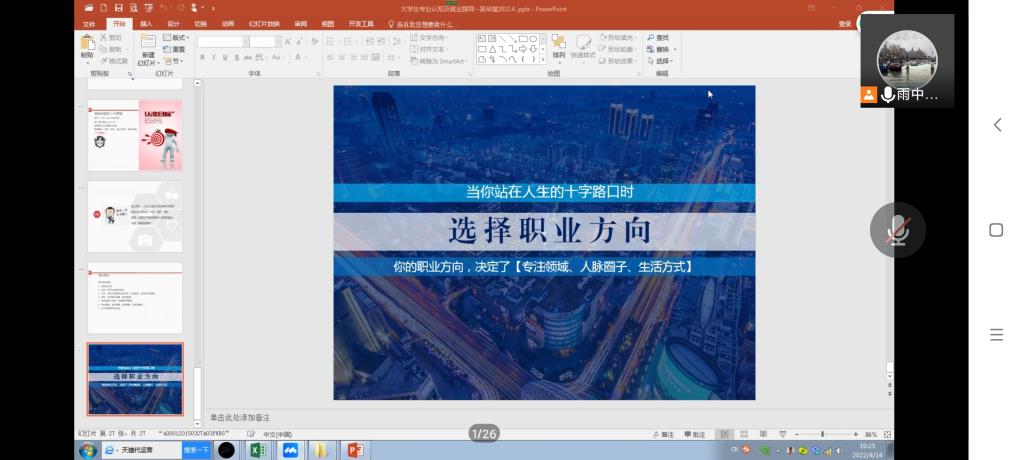Open the font name combo box

pos(221,42)
